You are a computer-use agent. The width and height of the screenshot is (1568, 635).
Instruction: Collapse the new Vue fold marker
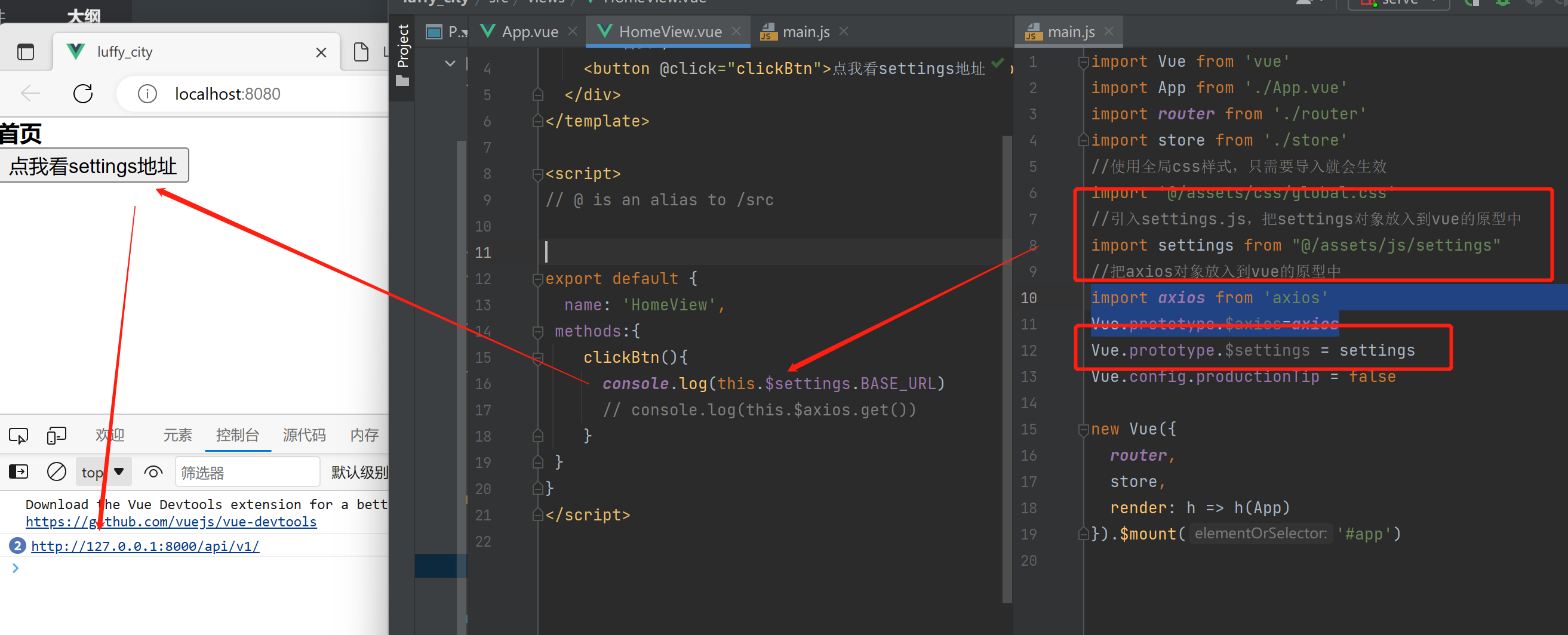point(1083,430)
